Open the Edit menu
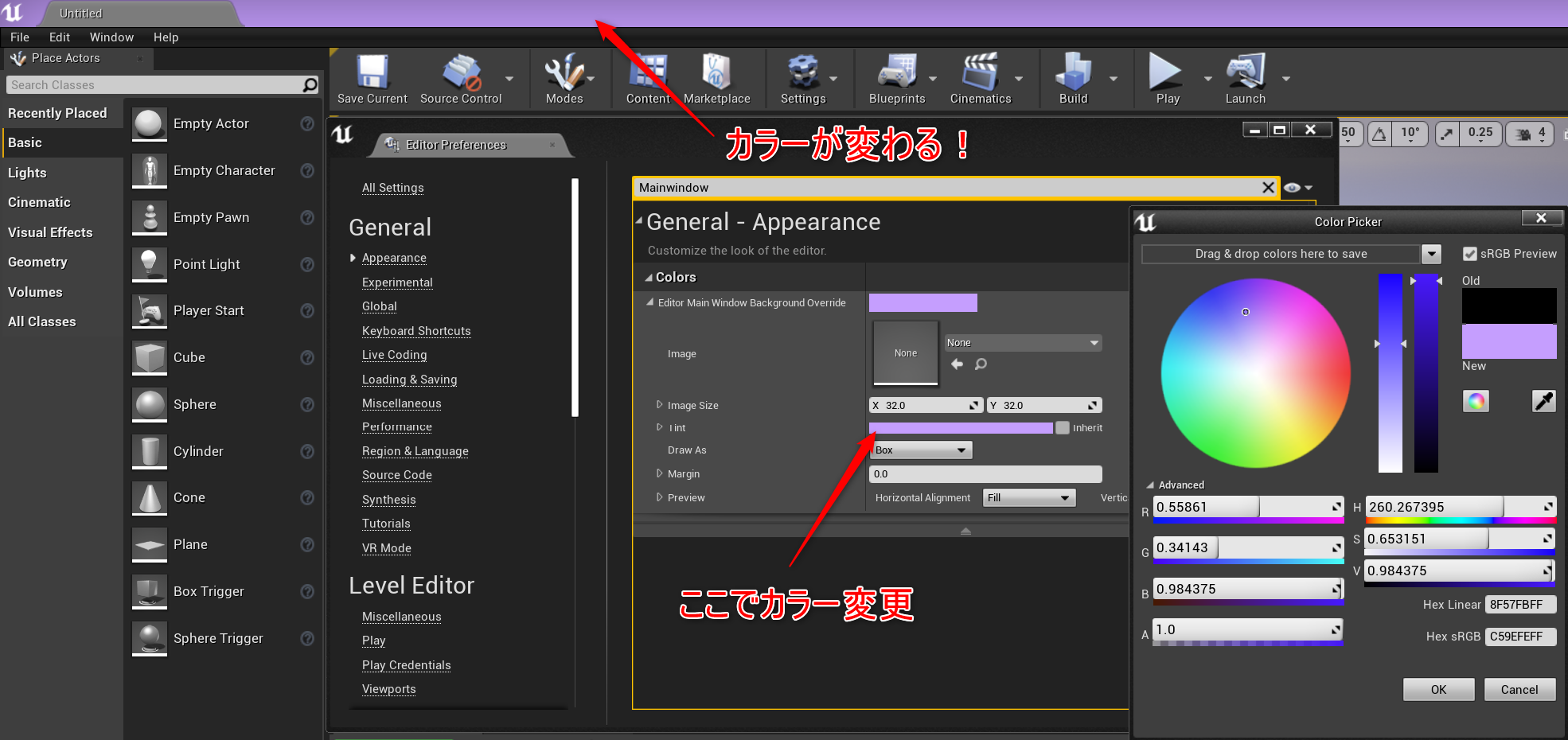 [60, 37]
